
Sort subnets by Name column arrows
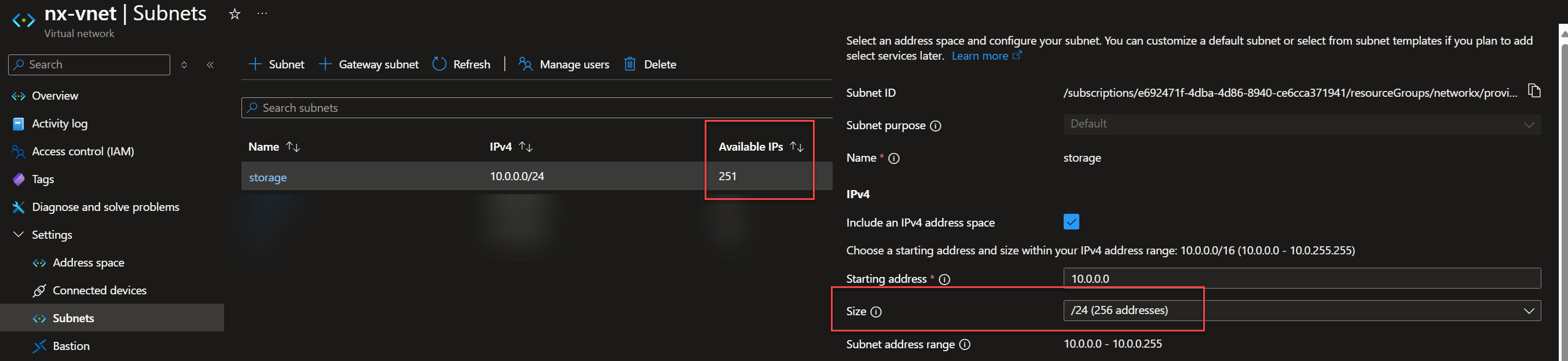pos(293,147)
